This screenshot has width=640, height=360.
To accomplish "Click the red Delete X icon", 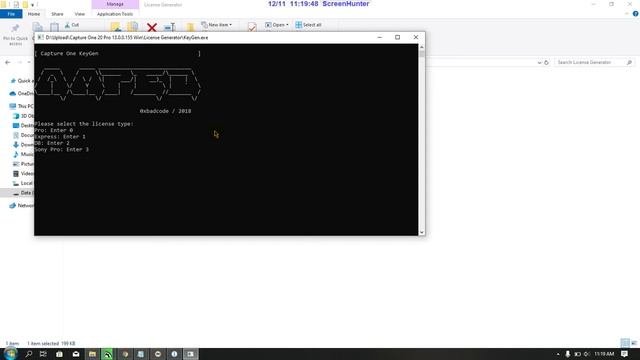I will coord(152,27).
